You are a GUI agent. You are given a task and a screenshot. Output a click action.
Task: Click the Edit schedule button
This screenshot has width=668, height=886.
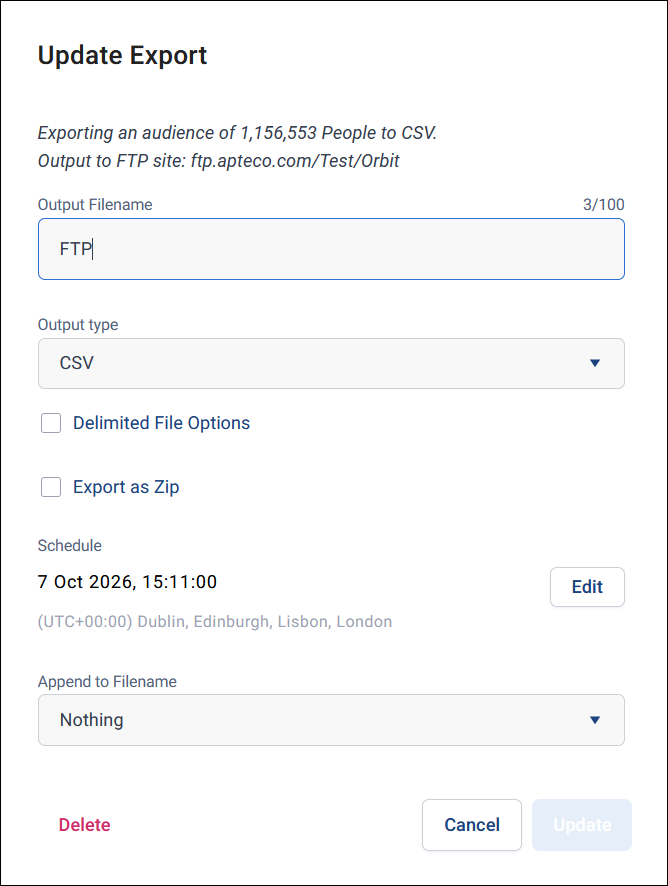pos(587,587)
